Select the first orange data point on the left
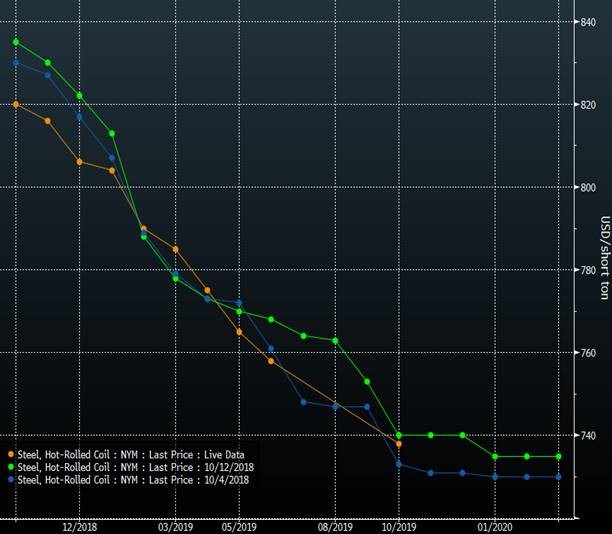Screen dimensions: 612x534 tap(16, 104)
